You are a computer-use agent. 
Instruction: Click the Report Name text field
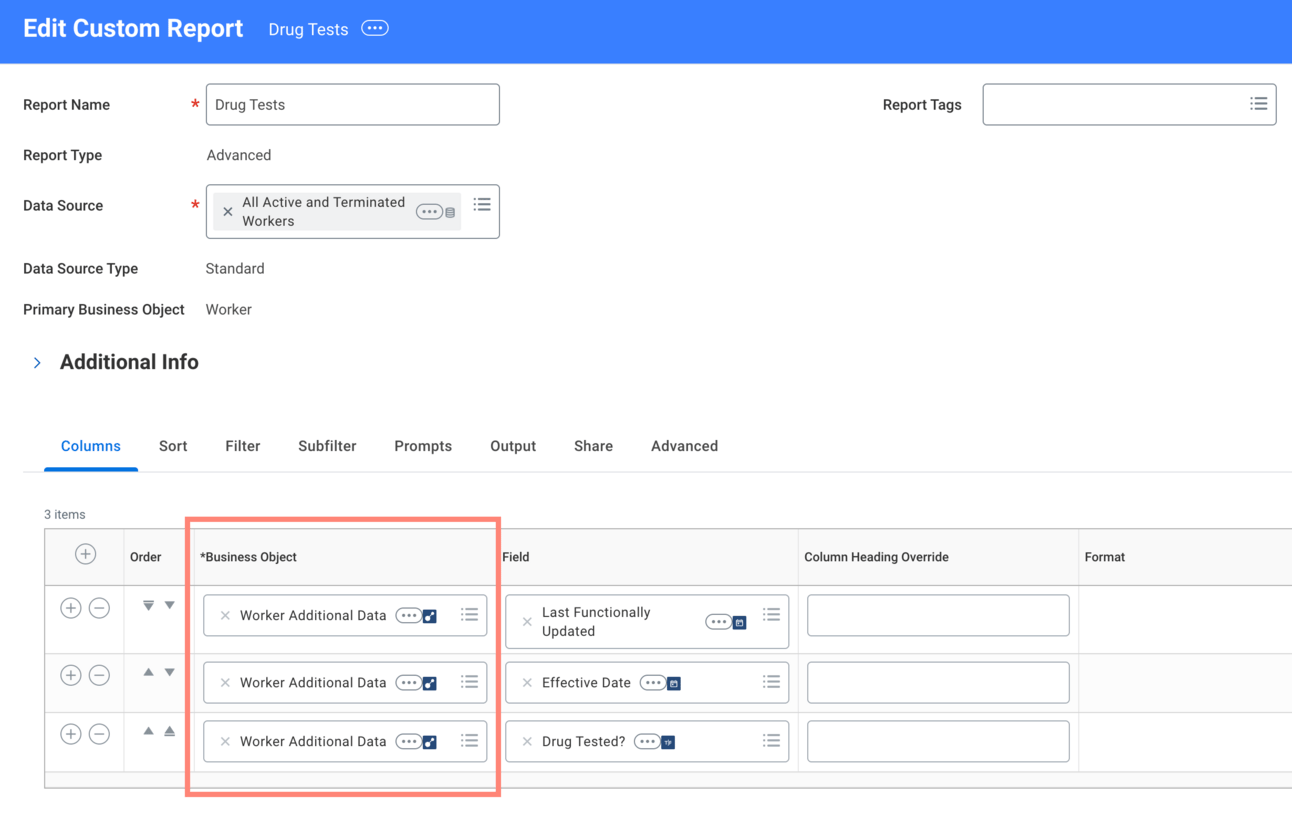352,105
